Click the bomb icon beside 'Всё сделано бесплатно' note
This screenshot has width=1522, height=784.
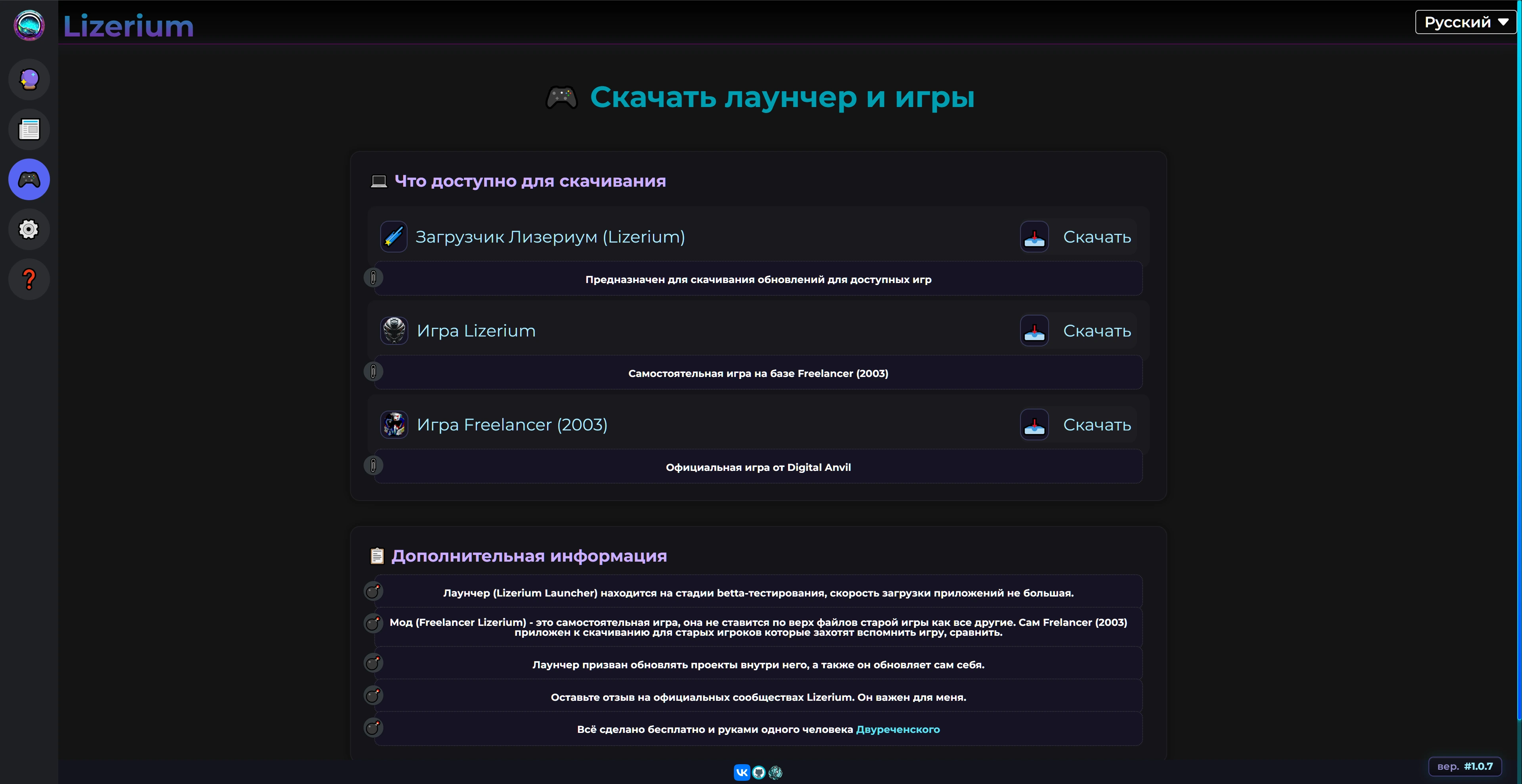pyautogui.click(x=373, y=727)
